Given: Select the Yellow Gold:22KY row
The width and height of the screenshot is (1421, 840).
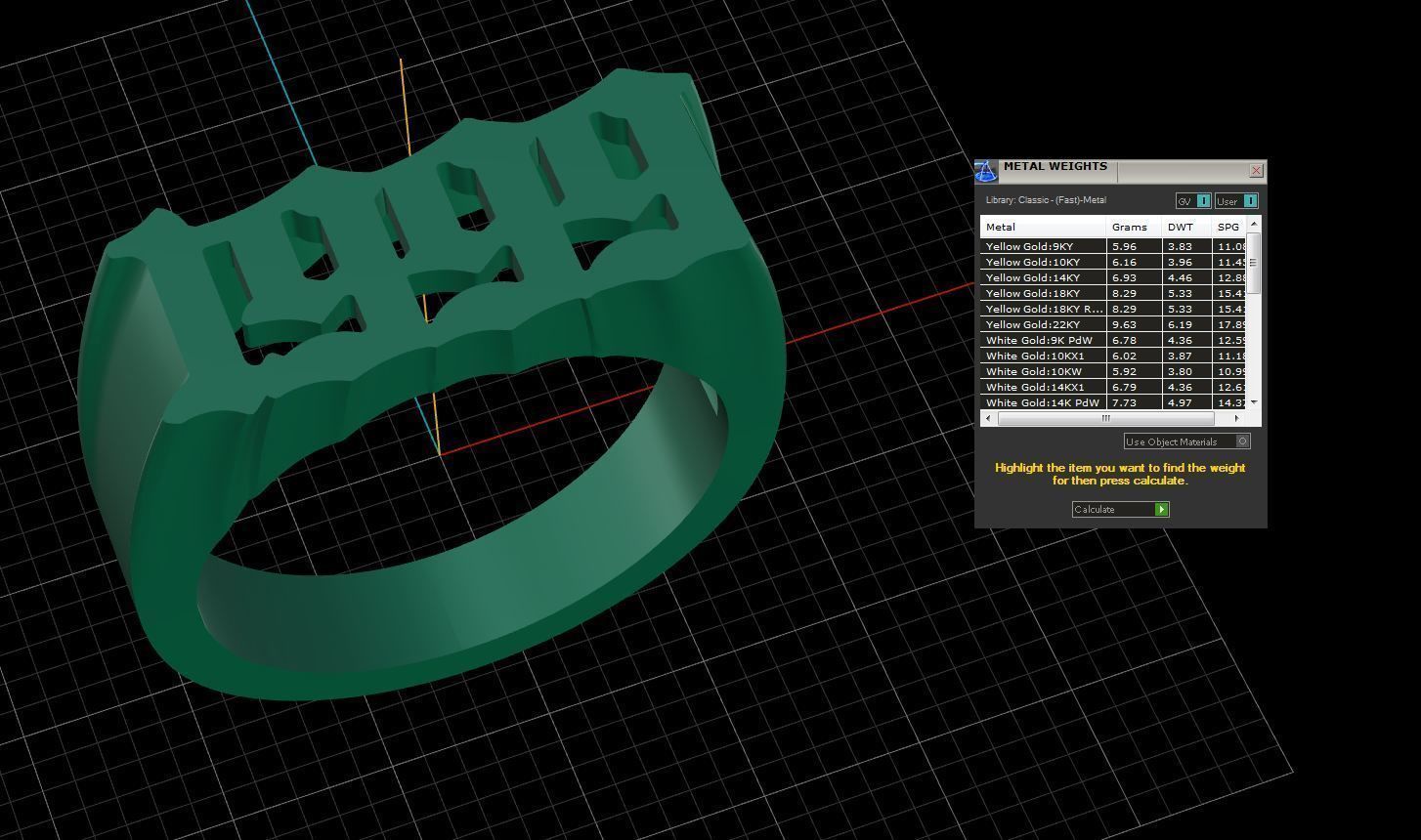Looking at the screenshot, I should point(1113,324).
